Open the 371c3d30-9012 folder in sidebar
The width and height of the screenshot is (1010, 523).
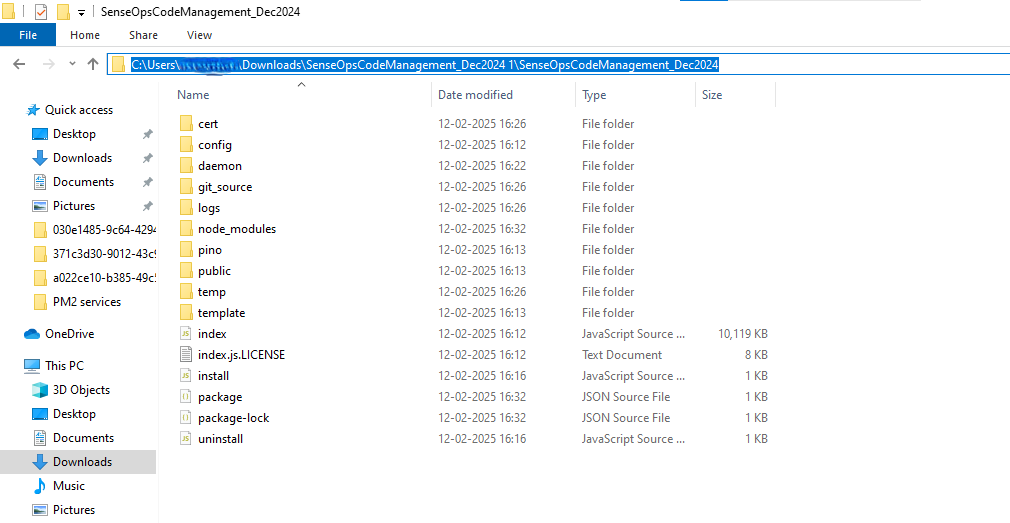[104, 254]
